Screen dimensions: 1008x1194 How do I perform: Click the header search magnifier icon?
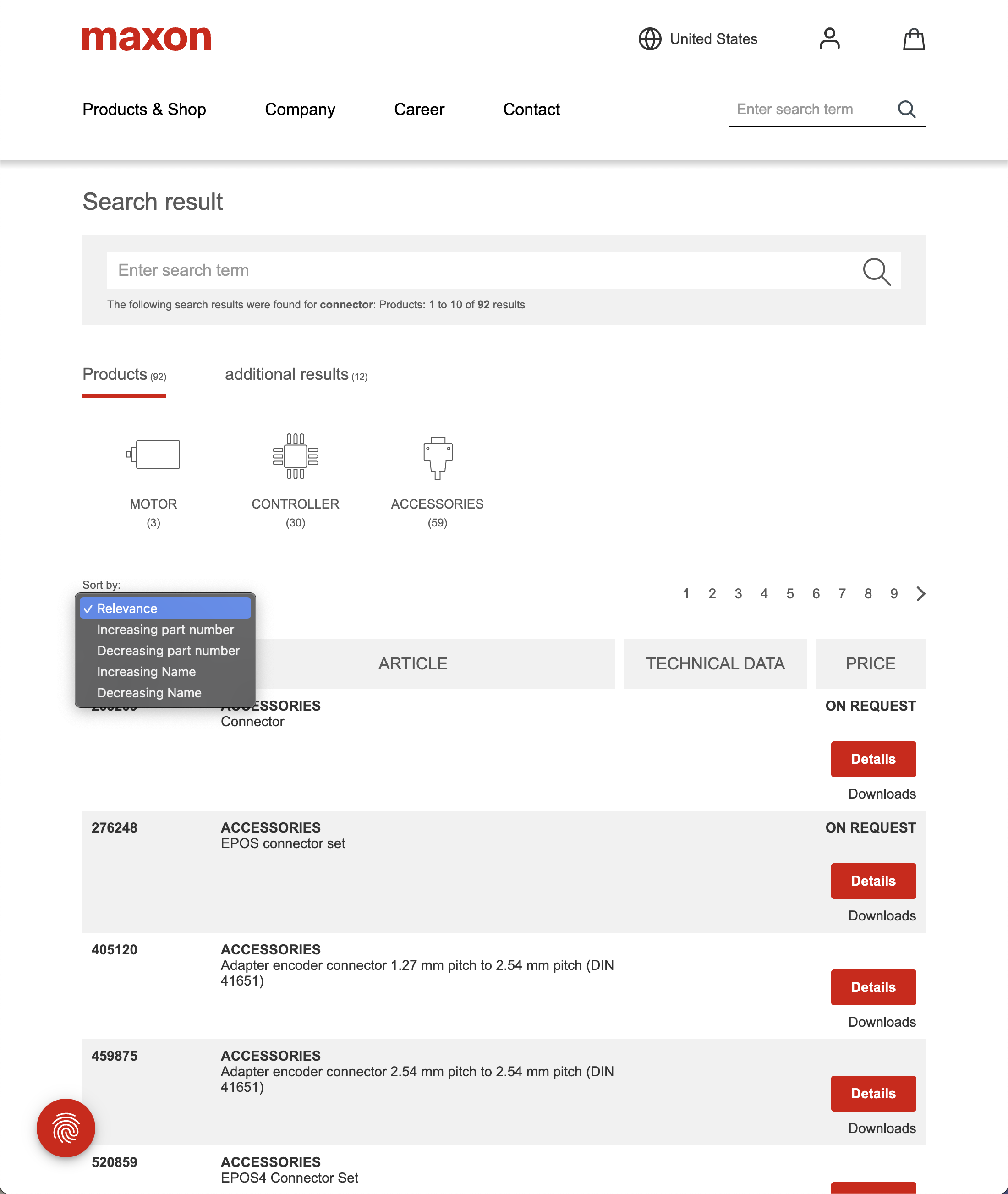tap(907, 109)
